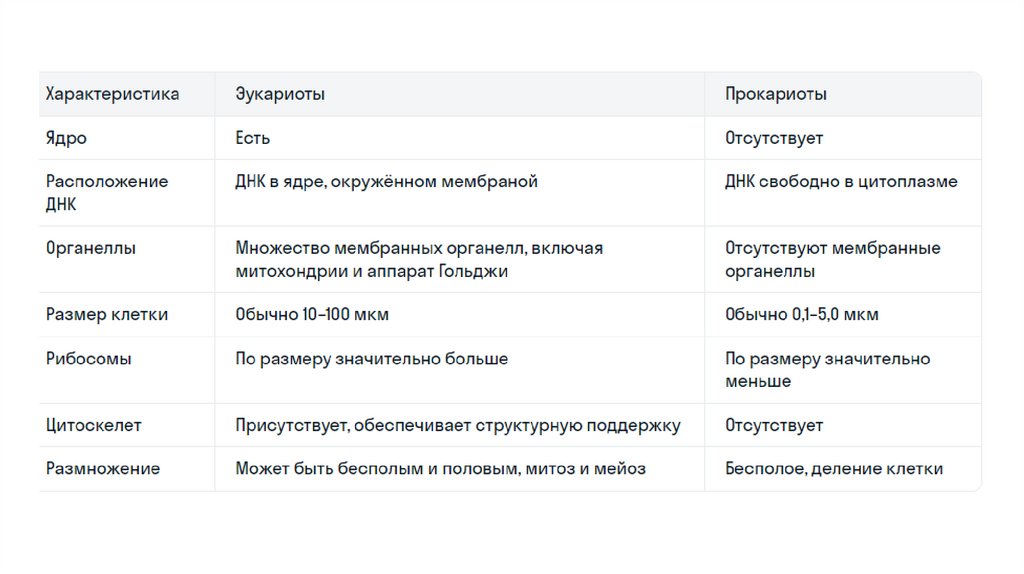Select the "Размножение" row label

(102, 468)
